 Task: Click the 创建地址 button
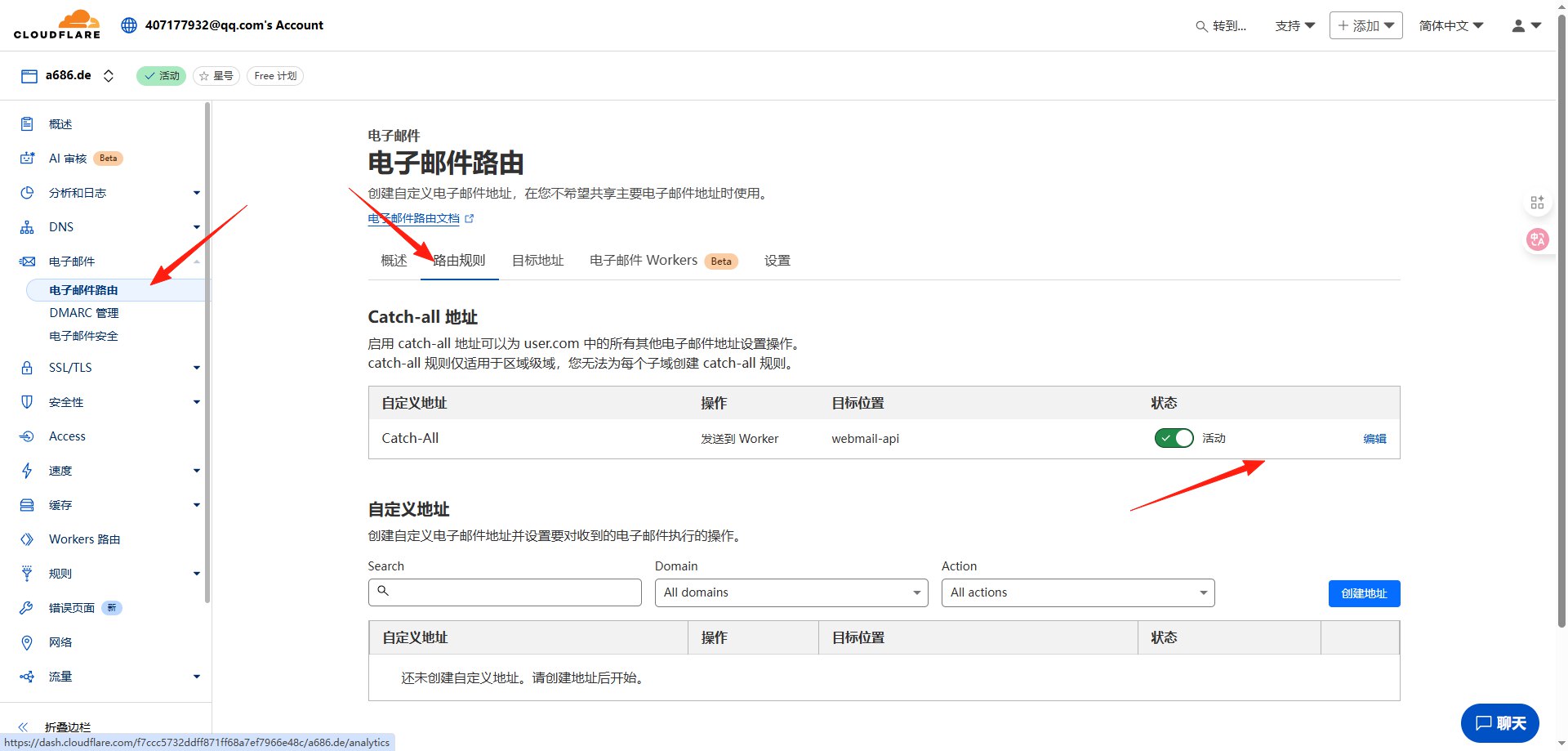pyautogui.click(x=1363, y=593)
